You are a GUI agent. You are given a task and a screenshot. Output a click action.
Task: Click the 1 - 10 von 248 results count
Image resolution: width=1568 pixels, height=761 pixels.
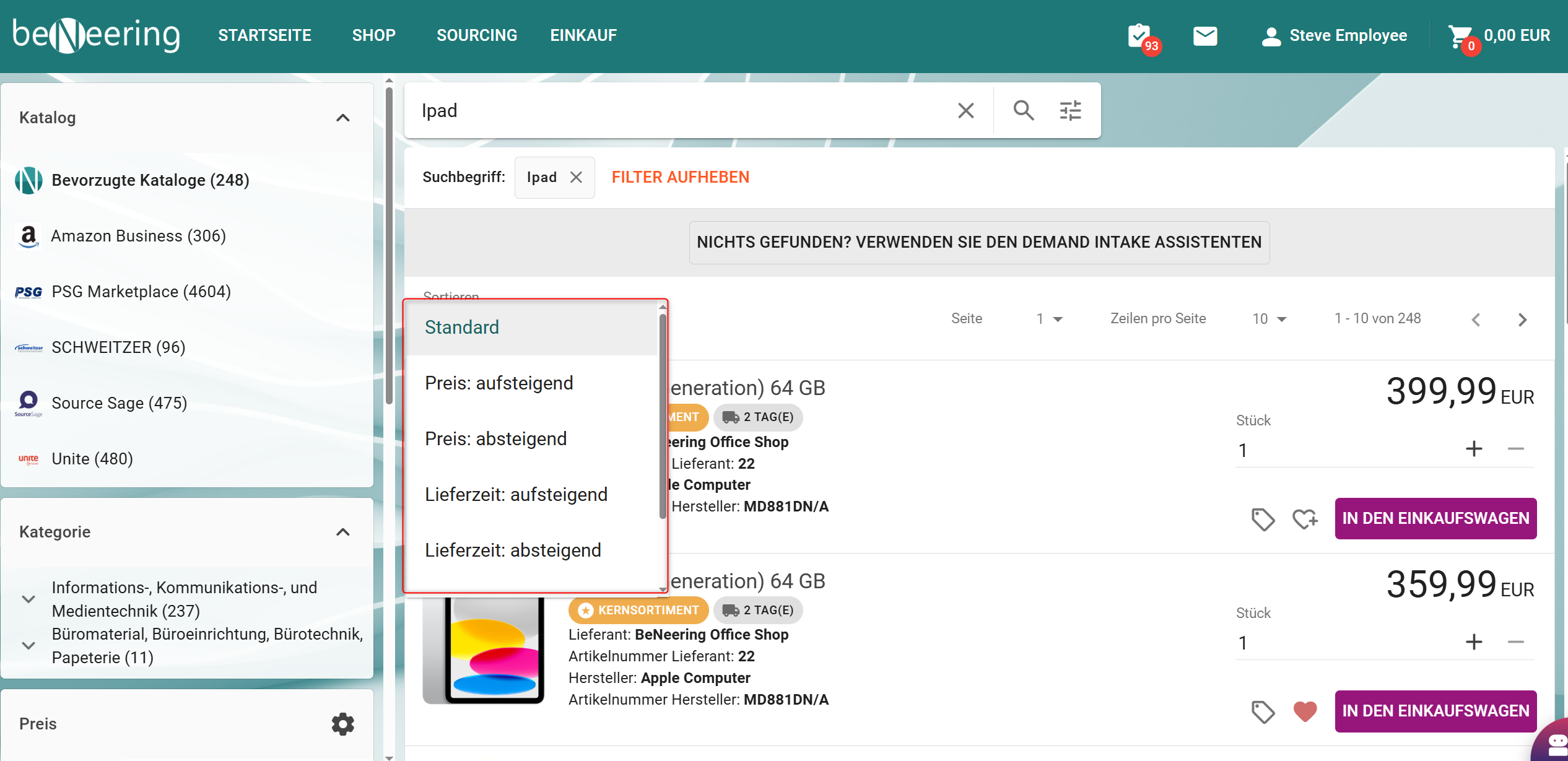tap(1377, 318)
